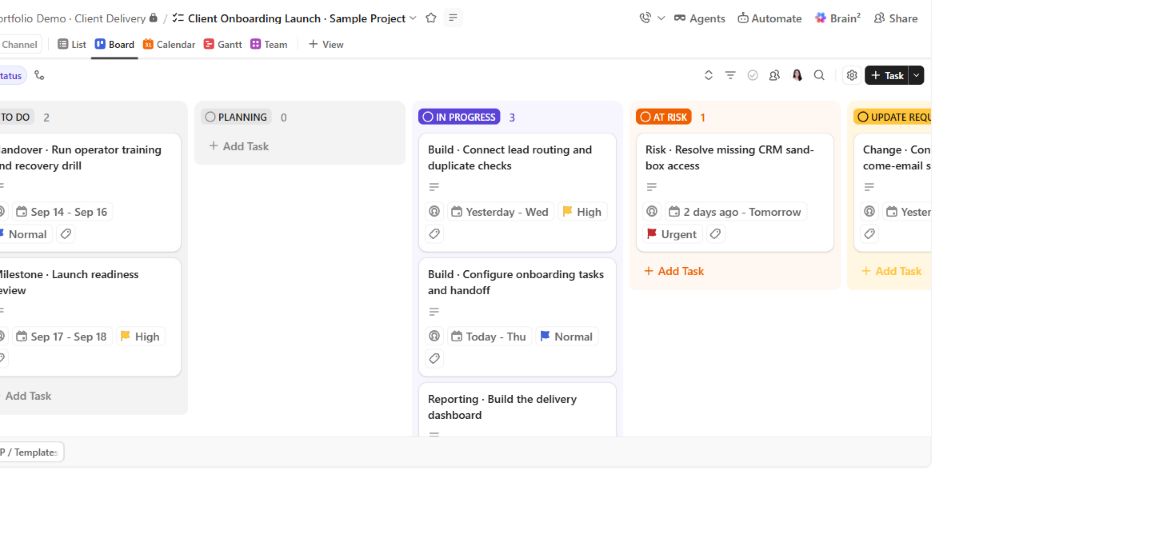Click the subtasks icon next to Status
The width and height of the screenshot is (1163, 534).
tap(39, 75)
